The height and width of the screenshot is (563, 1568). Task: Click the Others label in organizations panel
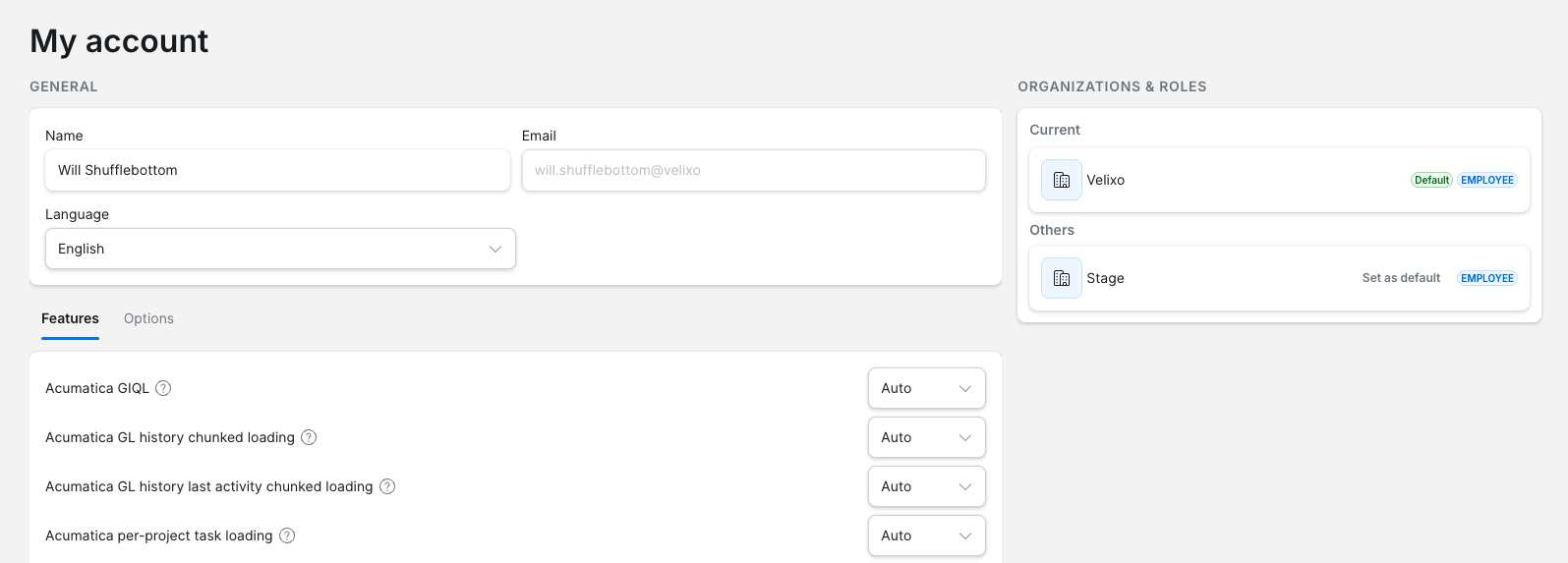[x=1052, y=230]
